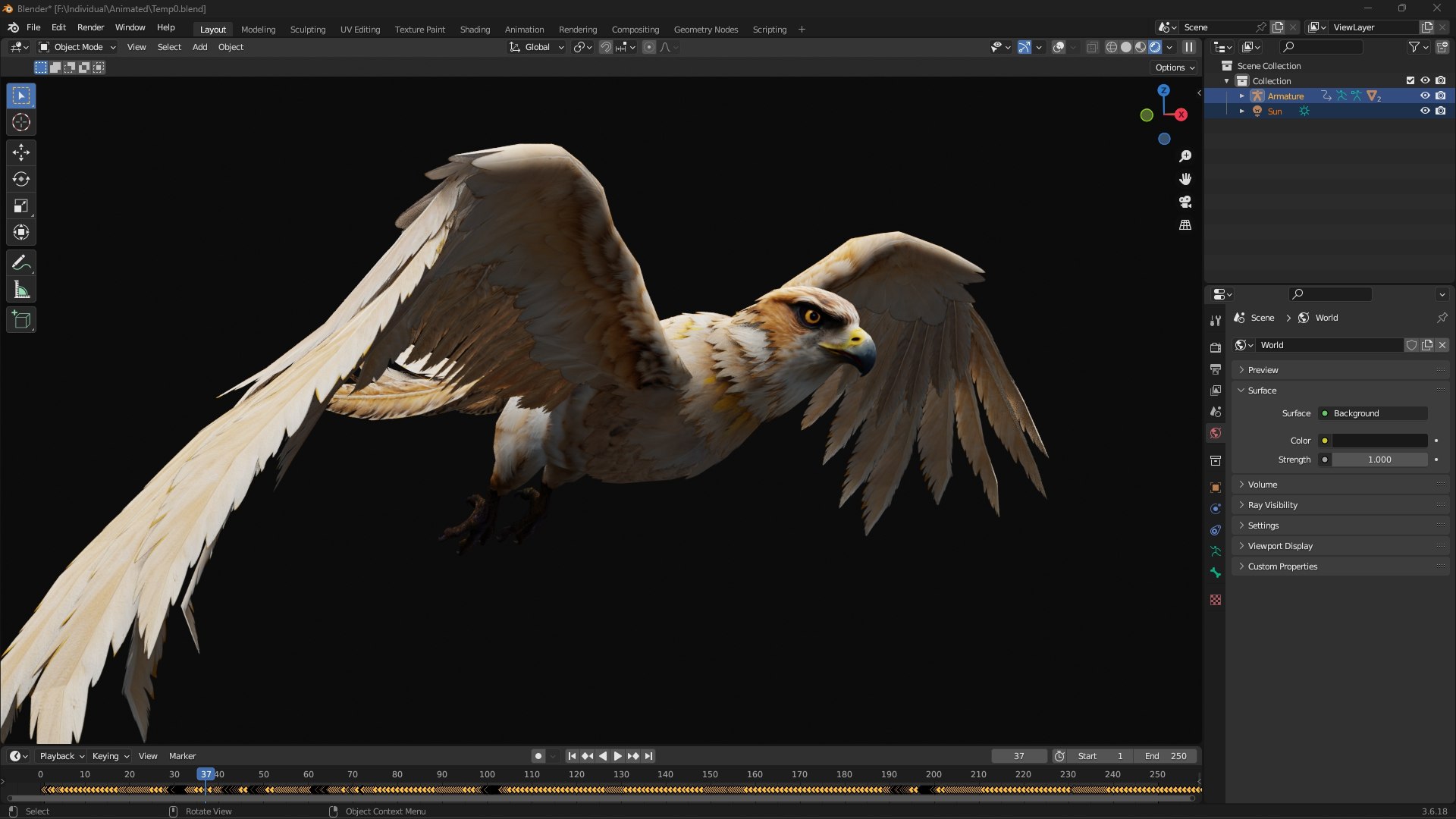Click the hand pan view gizmo
The width and height of the screenshot is (1456, 819).
pos(1185,179)
